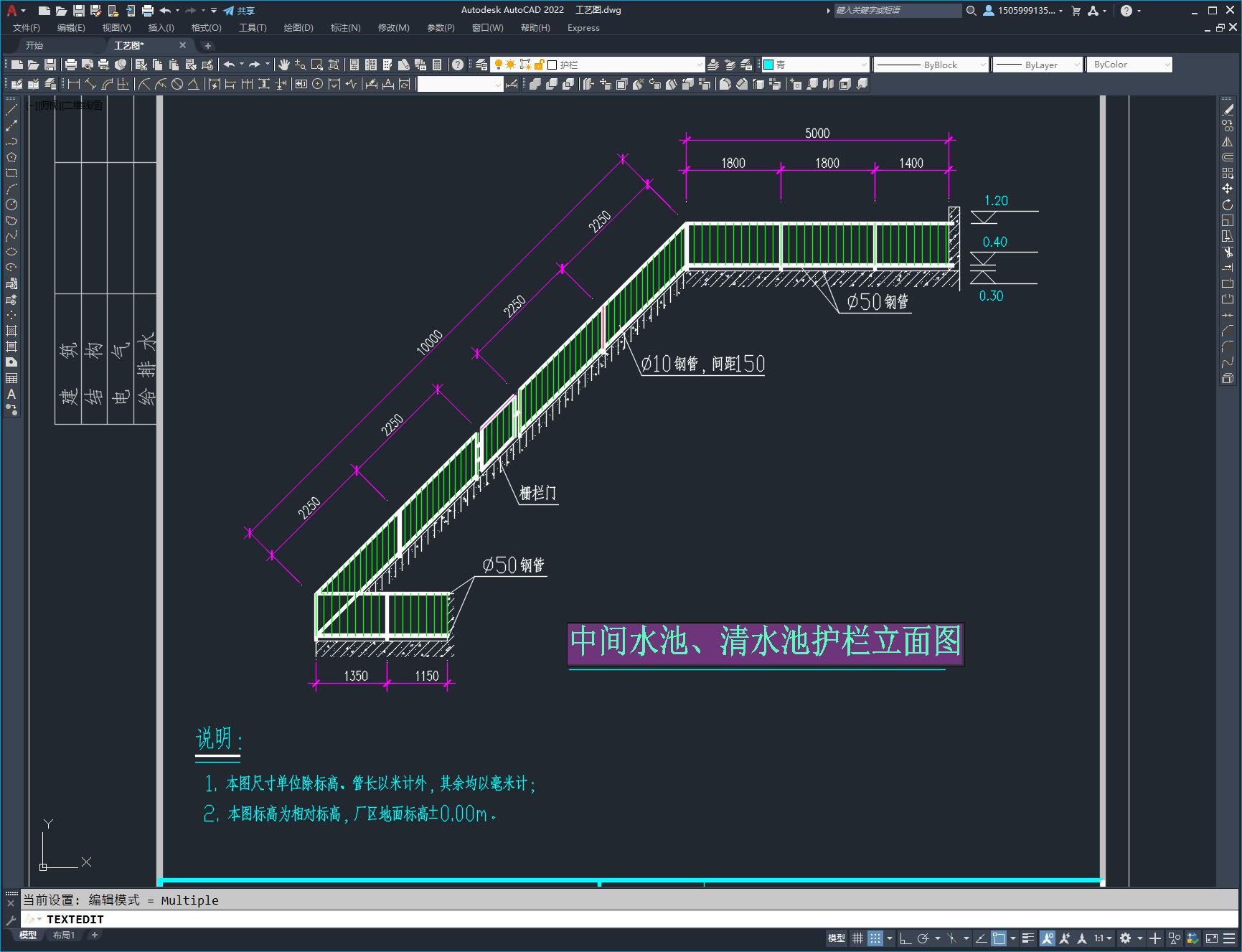1242x952 pixels.
Task: Toggle Ortho mode in status bar
Action: coord(905,938)
